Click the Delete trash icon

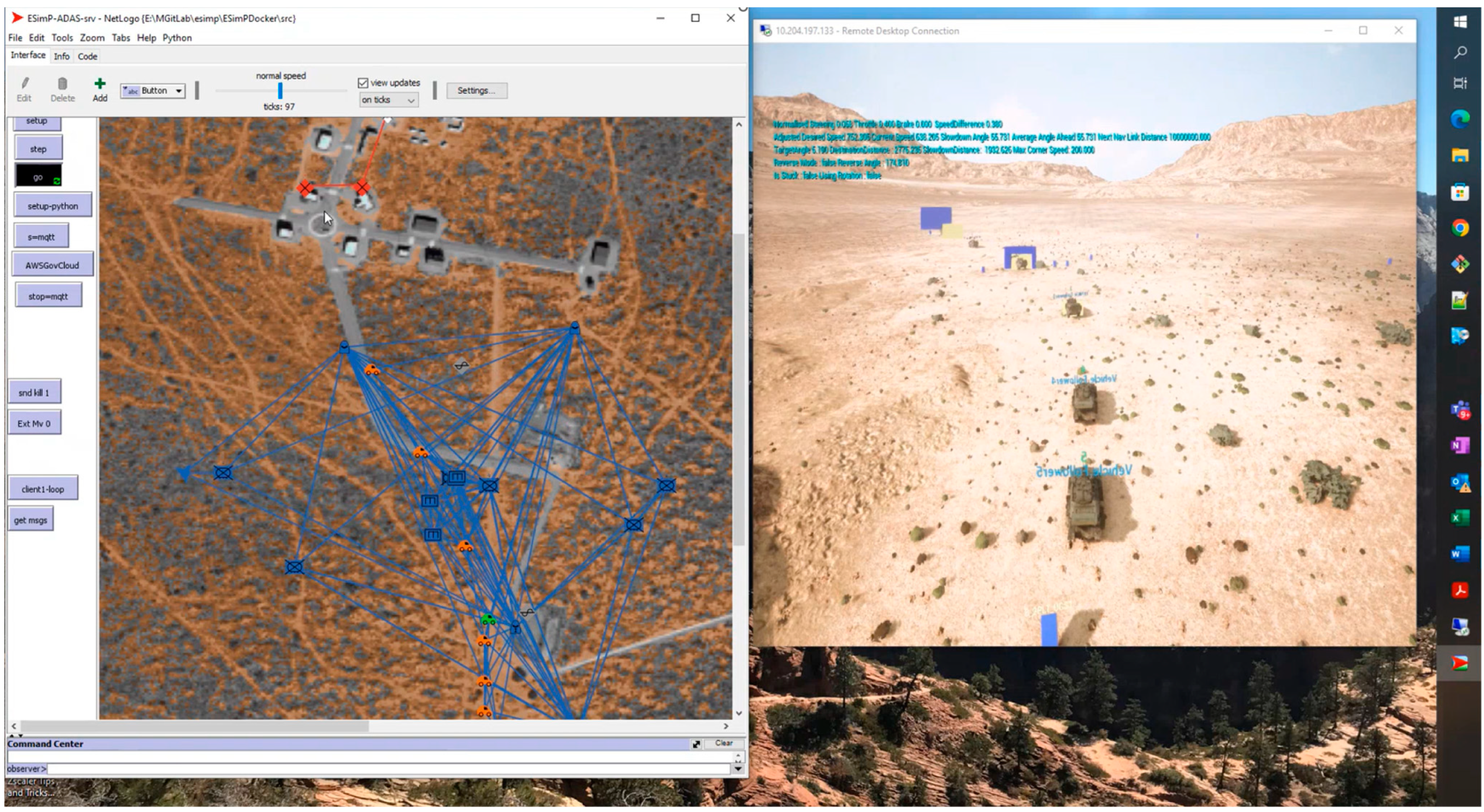(62, 84)
